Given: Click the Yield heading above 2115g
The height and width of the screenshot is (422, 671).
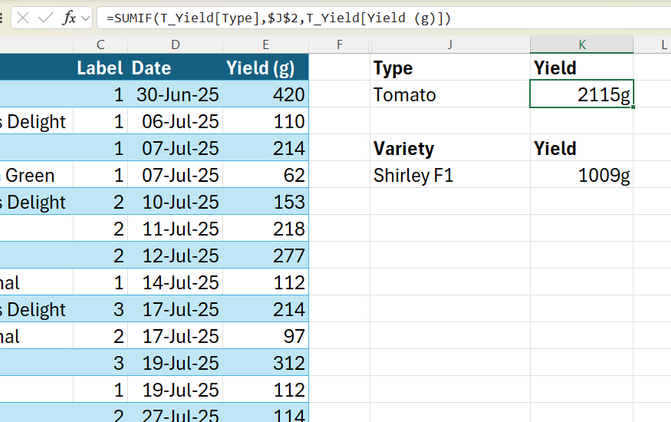Looking at the screenshot, I should [582, 68].
